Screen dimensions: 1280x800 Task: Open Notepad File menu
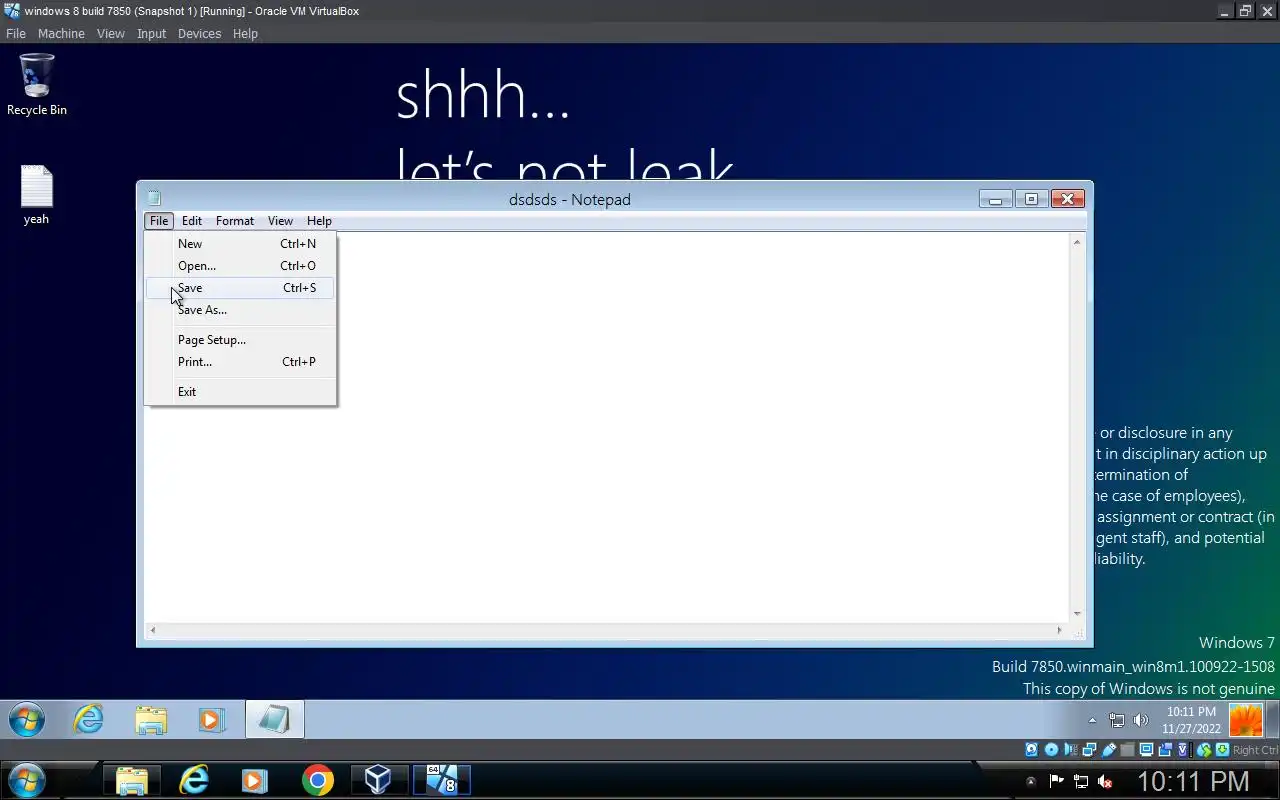point(159,221)
